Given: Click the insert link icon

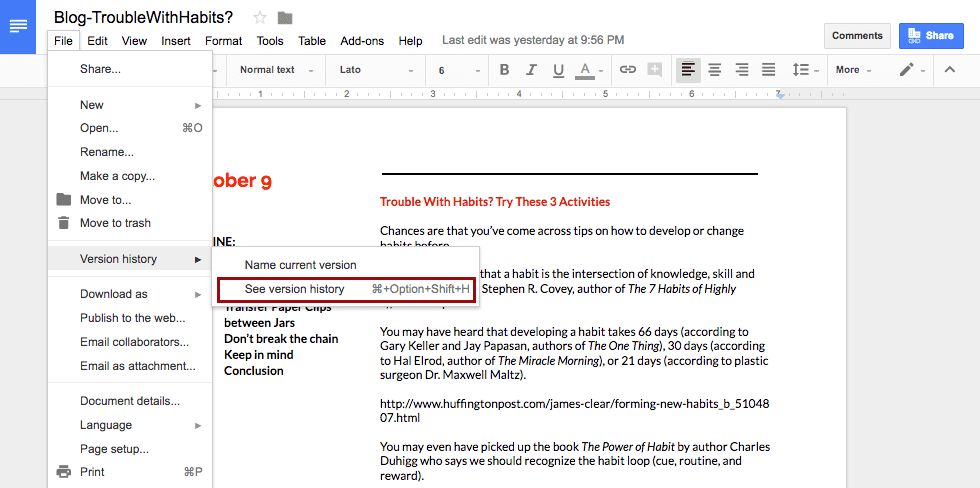Looking at the screenshot, I should (x=628, y=70).
